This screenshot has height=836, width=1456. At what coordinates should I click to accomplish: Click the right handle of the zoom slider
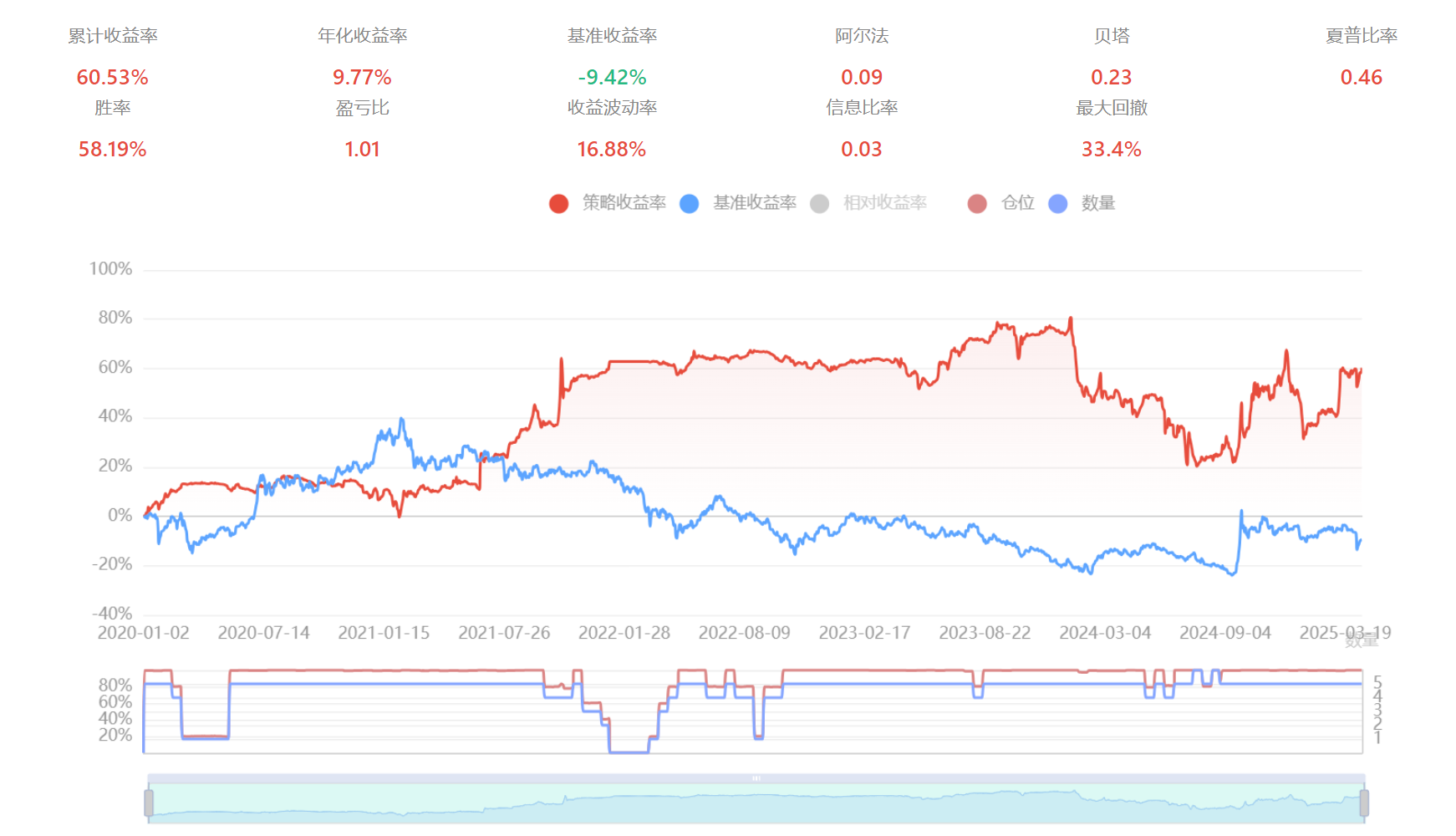point(1364,803)
